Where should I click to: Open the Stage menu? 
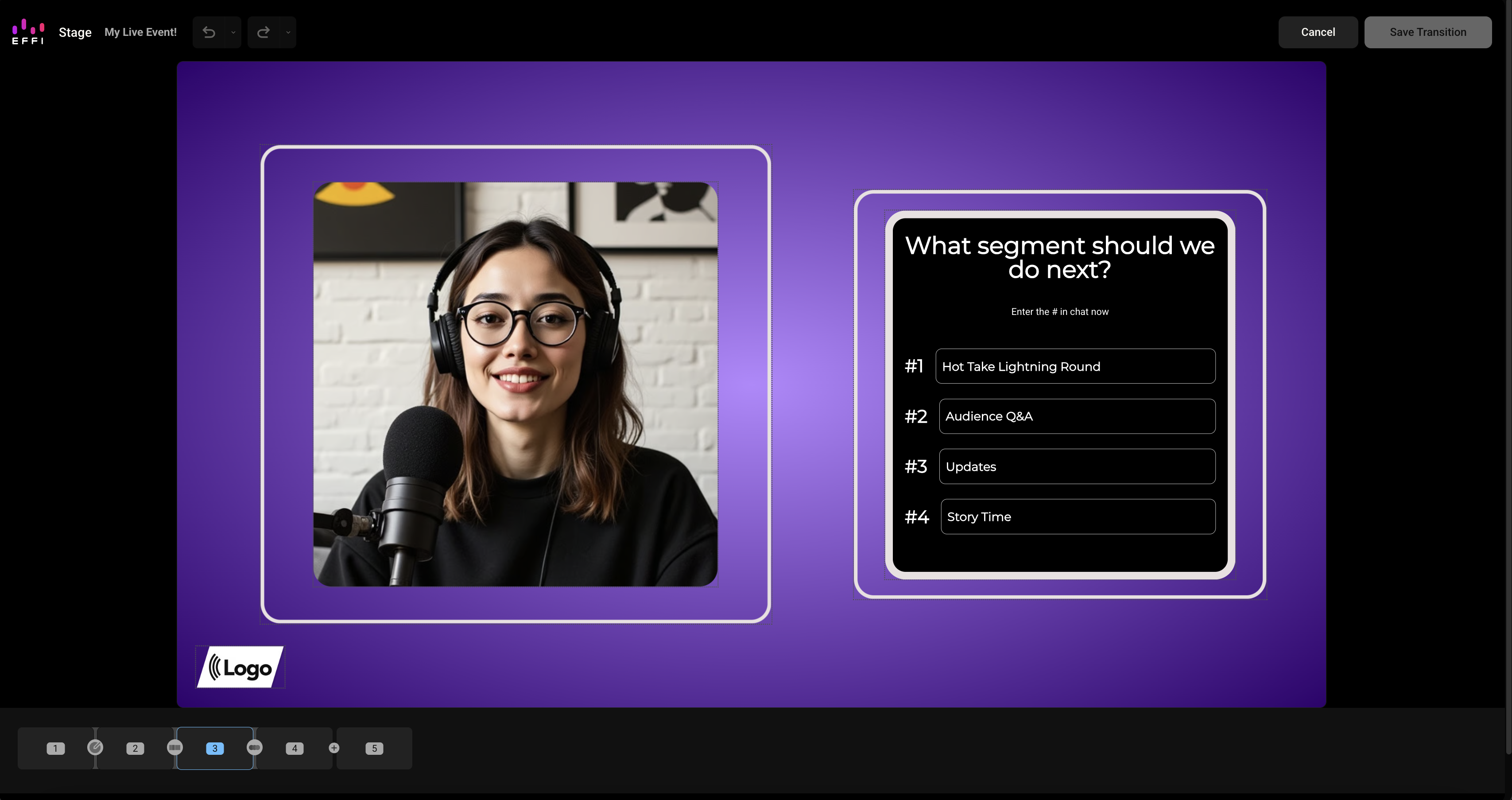point(75,32)
